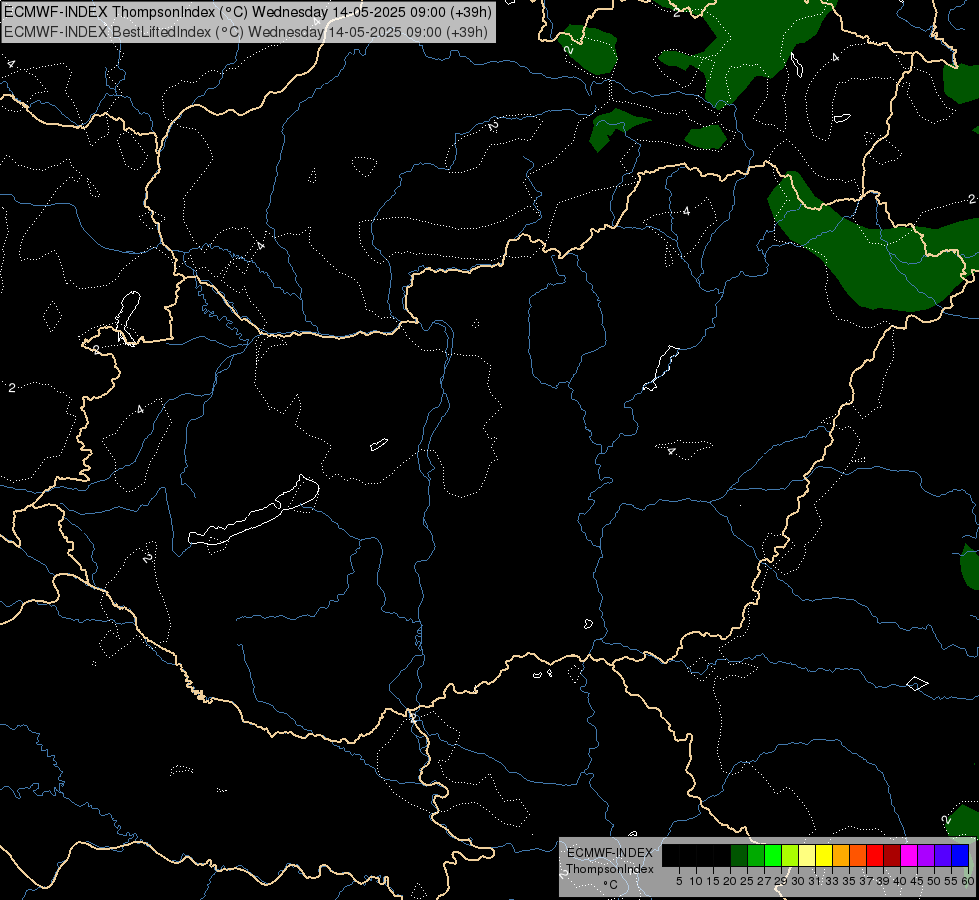Select the orange 33-35 legend swatch
Screen dimensions: 979x900
coord(841,856)
